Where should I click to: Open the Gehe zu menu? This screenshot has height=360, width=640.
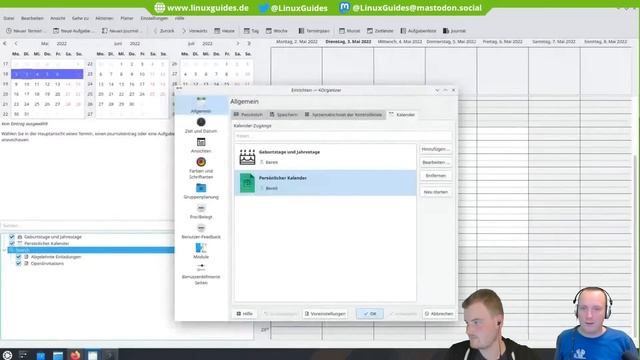(80, 18)
